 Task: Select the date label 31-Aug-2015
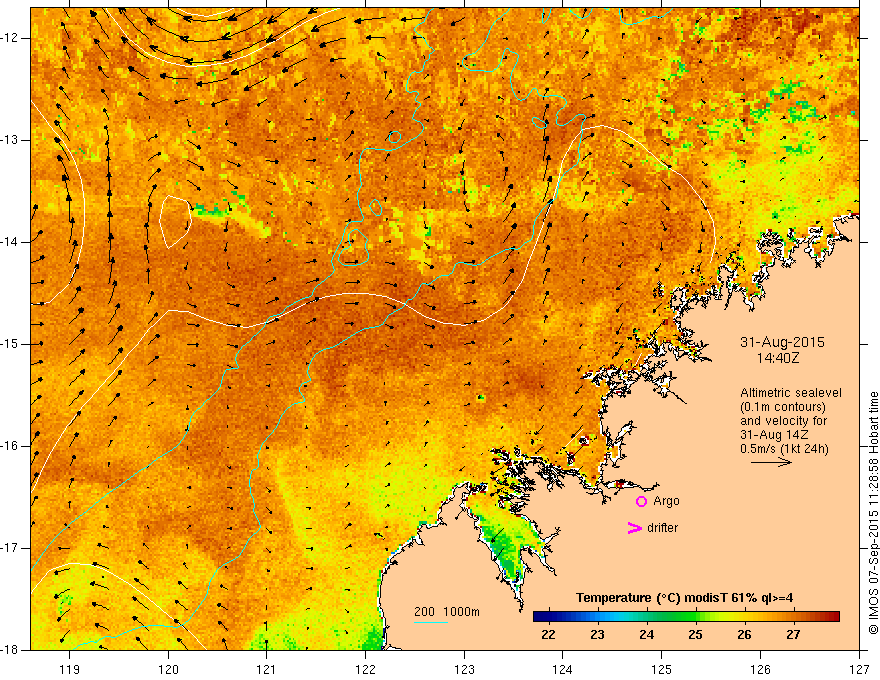pos(782,342)
